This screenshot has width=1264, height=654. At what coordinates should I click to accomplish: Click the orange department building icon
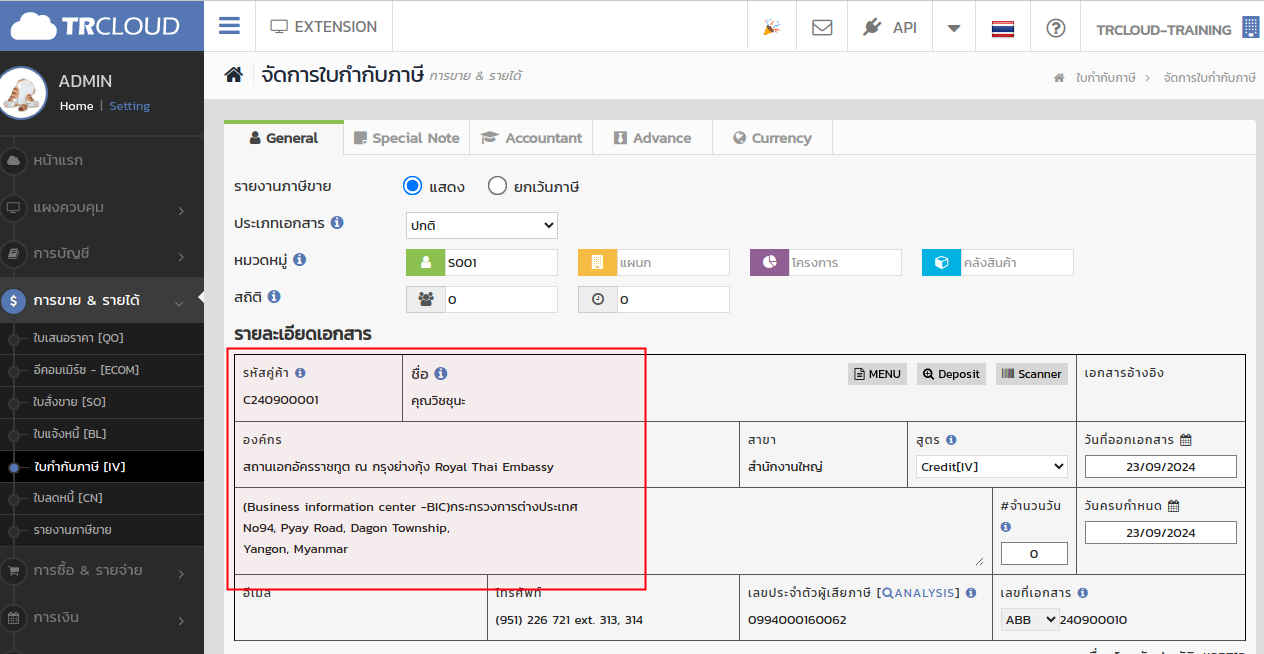click(598, 262)
